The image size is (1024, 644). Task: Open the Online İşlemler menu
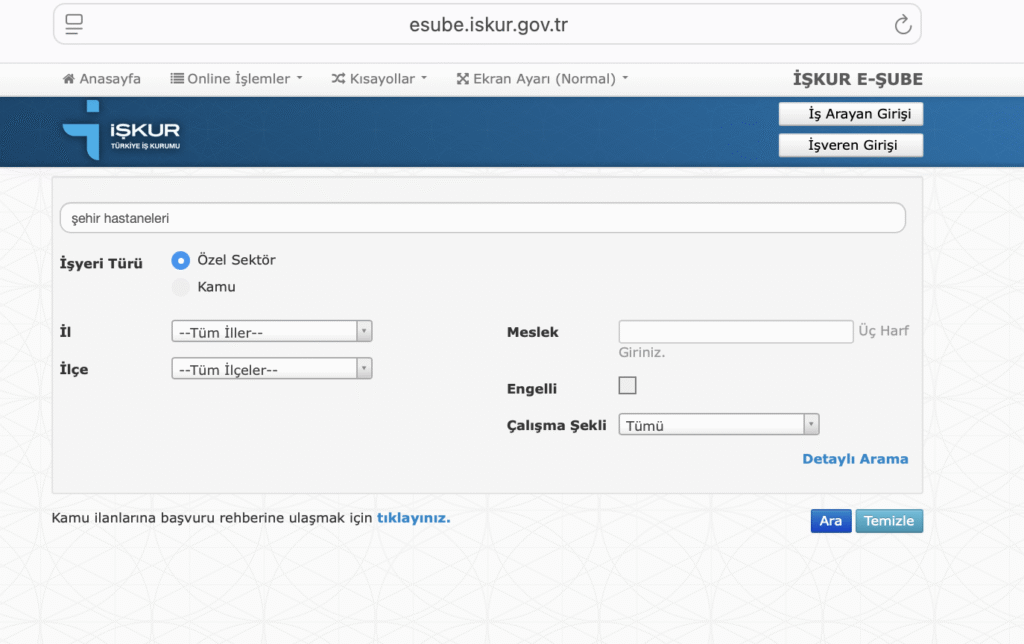(236, 79)
